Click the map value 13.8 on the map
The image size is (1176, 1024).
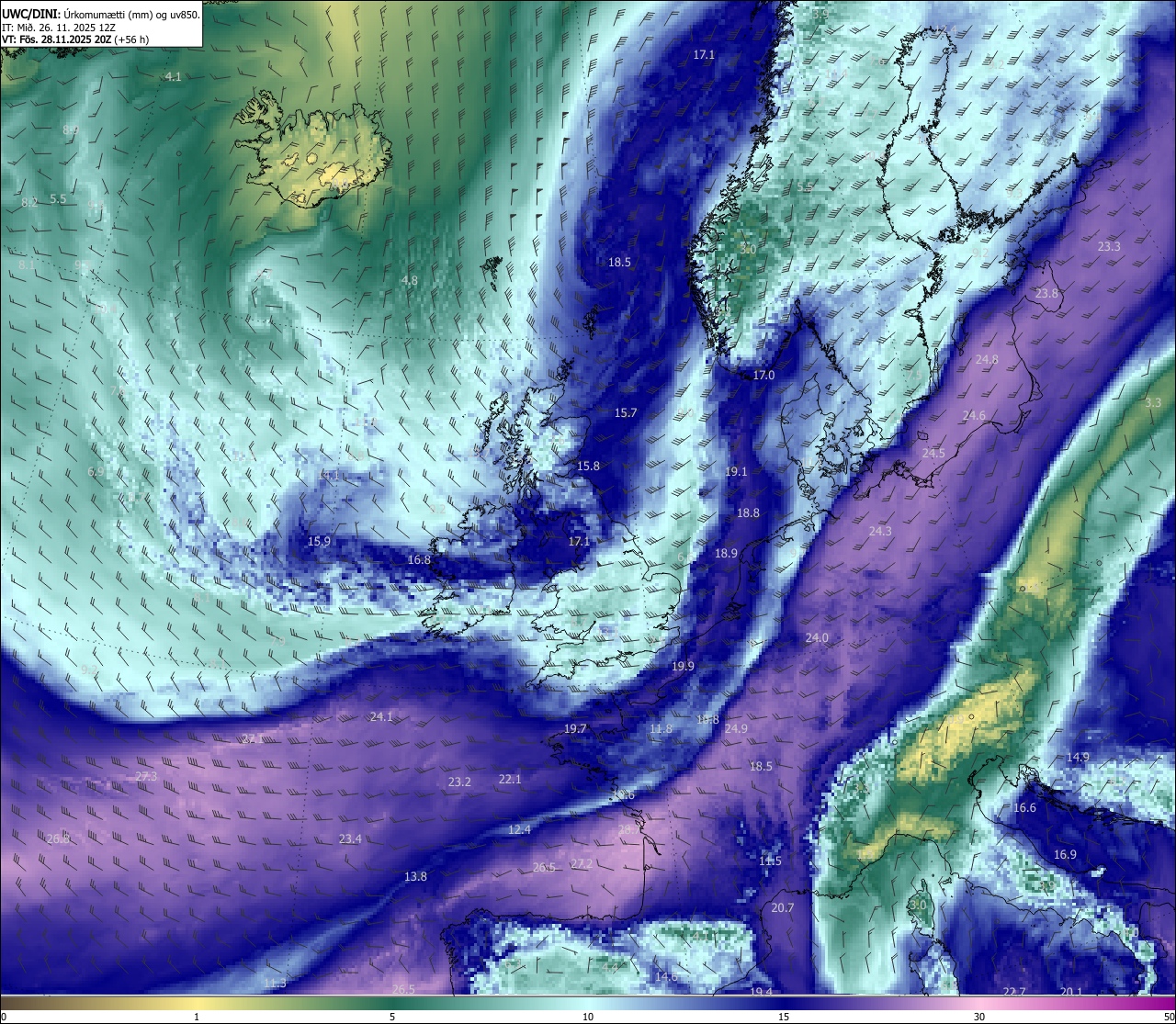(x=415, y=876)
